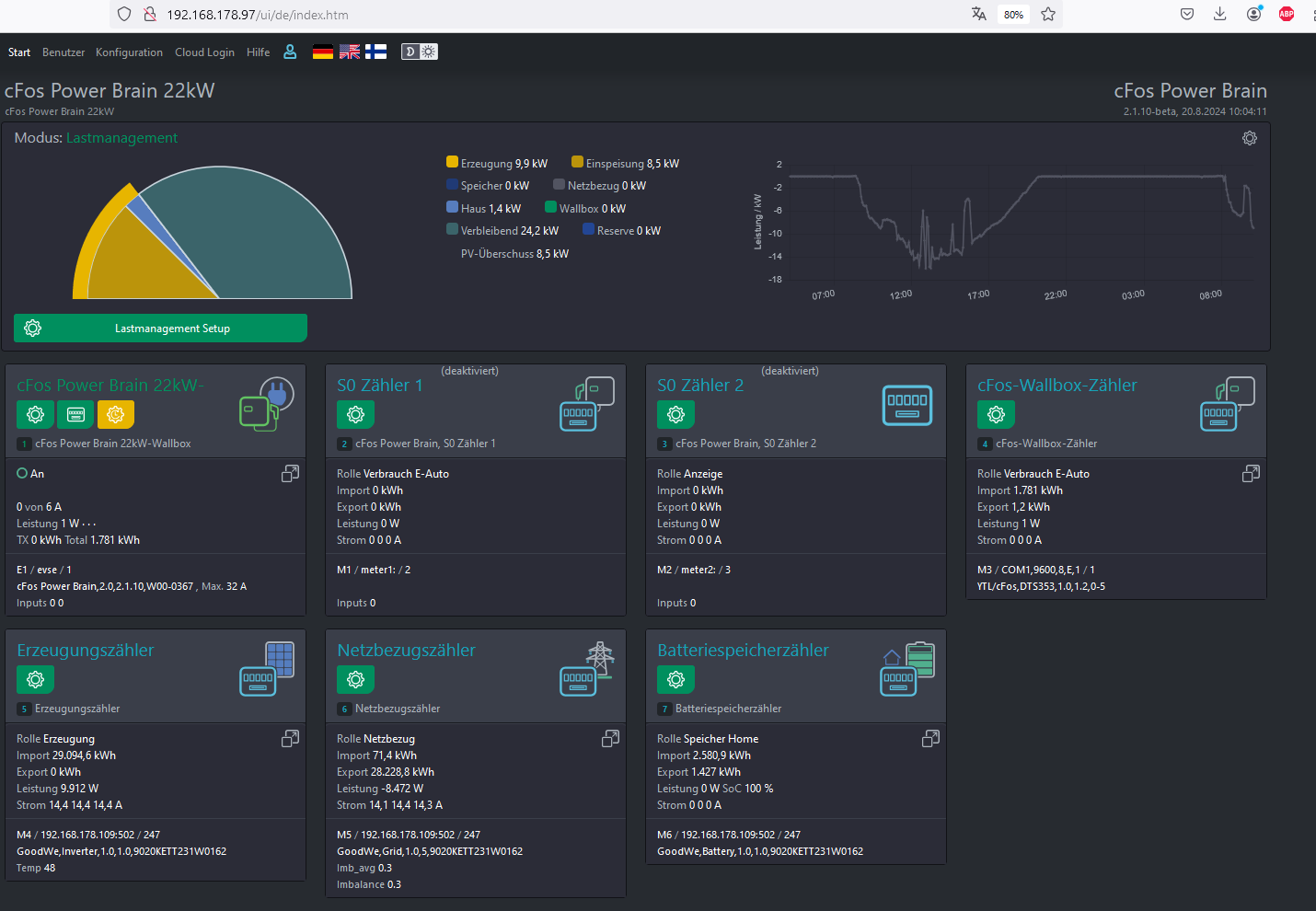Open Batteriespeicherzähler settings gear
This screenshot has width=1316, height=911.
click(675, 679)
